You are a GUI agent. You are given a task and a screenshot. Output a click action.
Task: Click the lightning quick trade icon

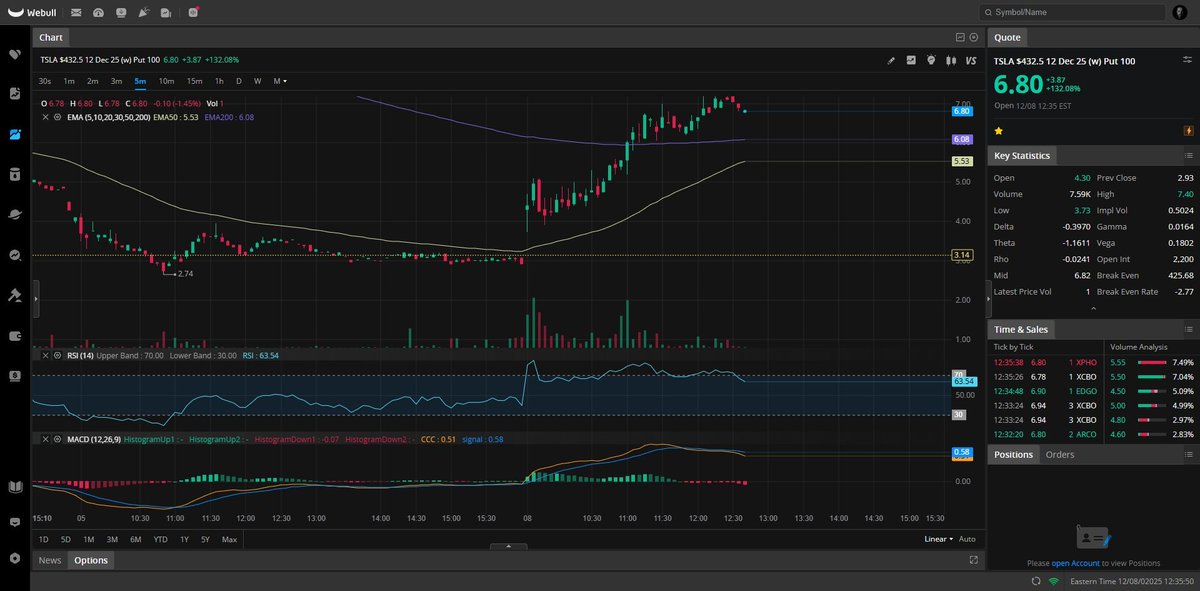point(1188,131)
